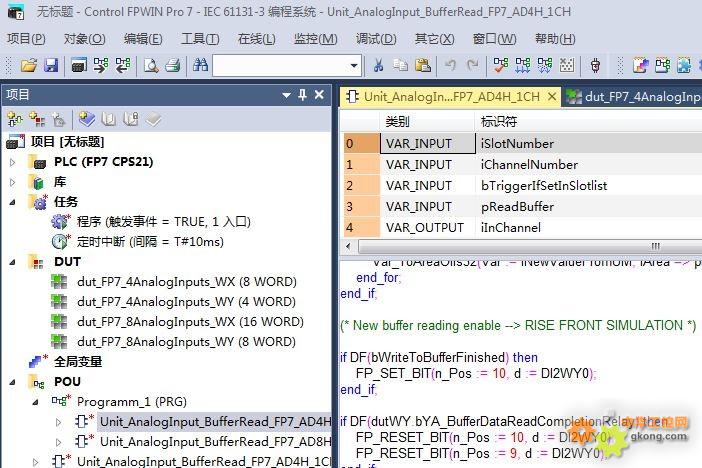The width and height of the screenshot is (702, 468).
Task: Click the redo arrow icon
Action: [x=472, y=66]
